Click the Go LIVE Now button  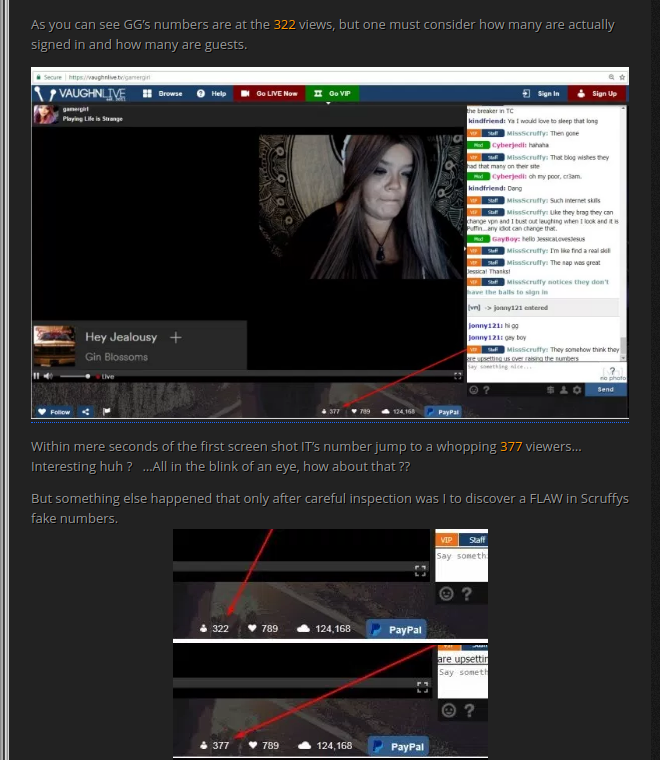point(269,94)
